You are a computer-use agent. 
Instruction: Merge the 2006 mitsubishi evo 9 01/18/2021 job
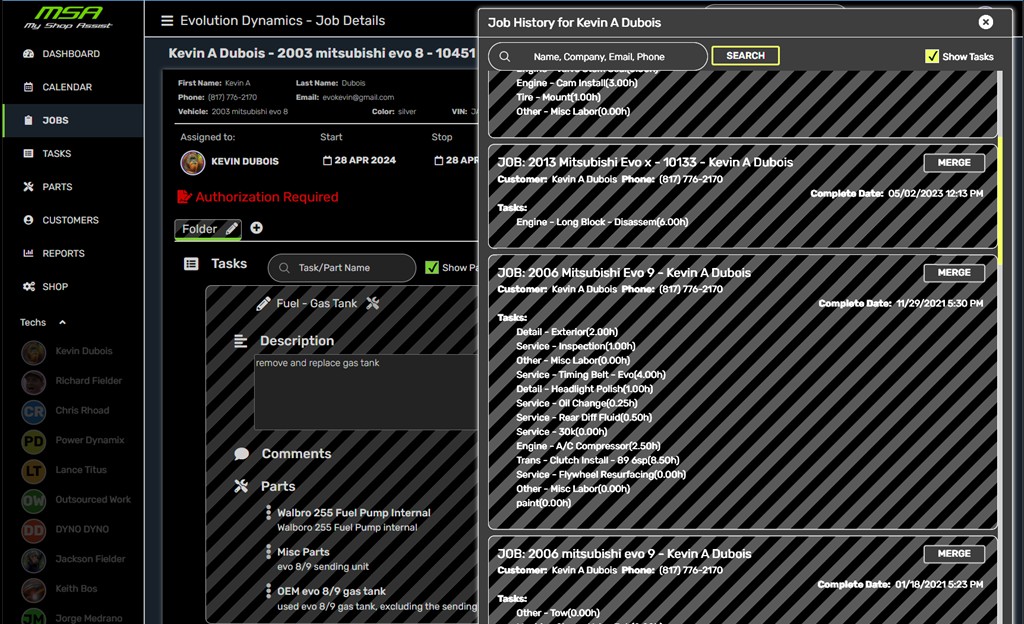pos(954,554)
